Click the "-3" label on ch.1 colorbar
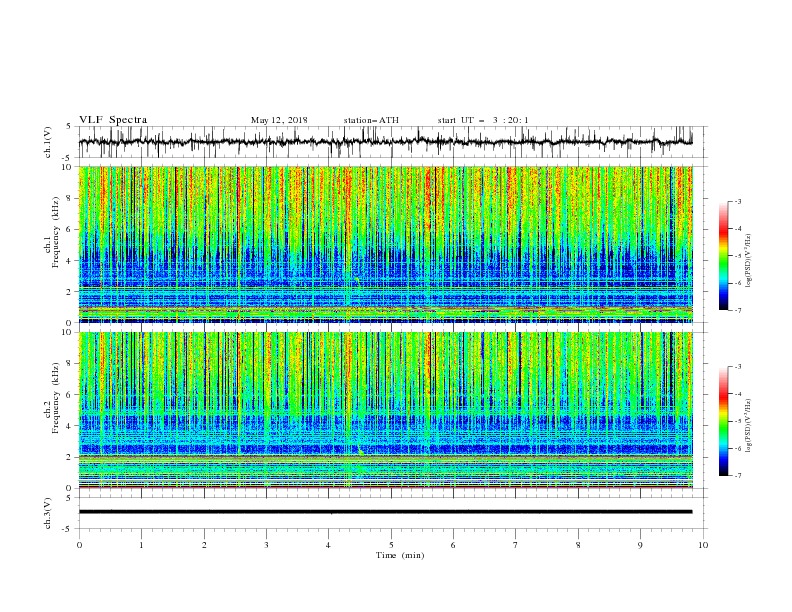This screenshot has height=612, width=792. click(738, 201)
